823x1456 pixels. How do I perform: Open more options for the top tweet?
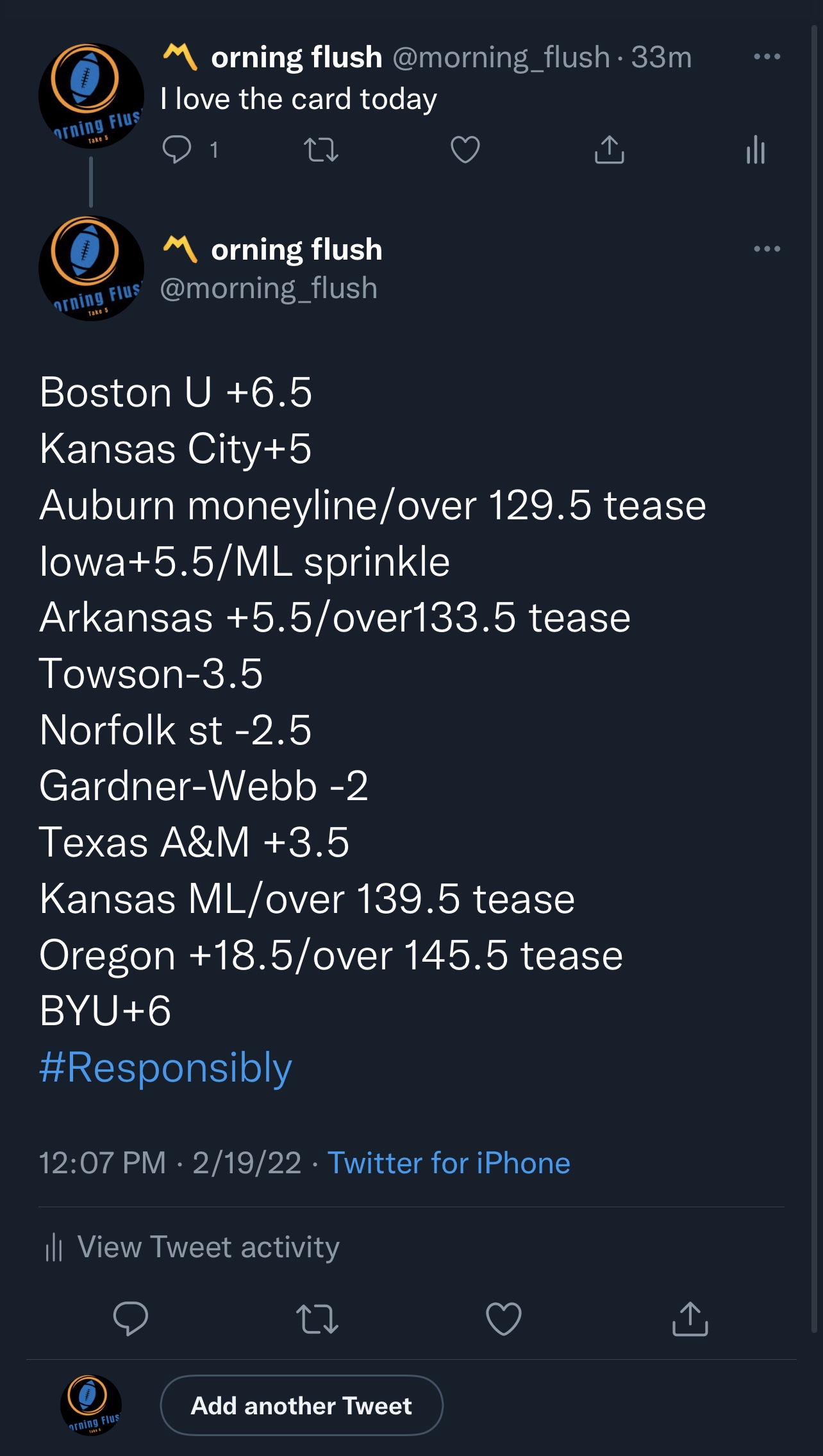coord(767,57)
